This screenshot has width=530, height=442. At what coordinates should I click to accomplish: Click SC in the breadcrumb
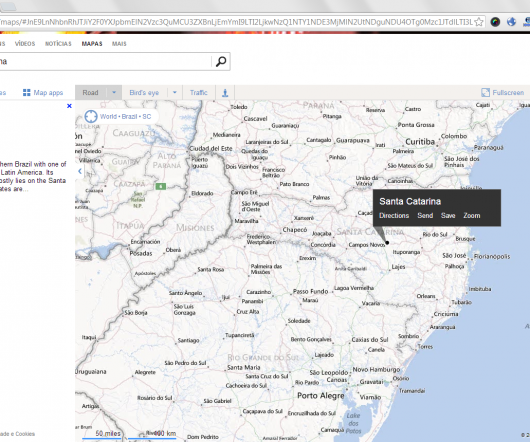click(147, 117)
